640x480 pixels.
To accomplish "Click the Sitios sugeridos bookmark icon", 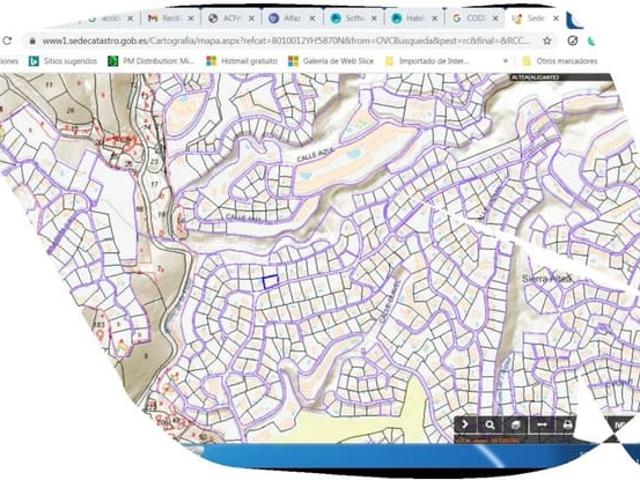I will pos(34,61).
